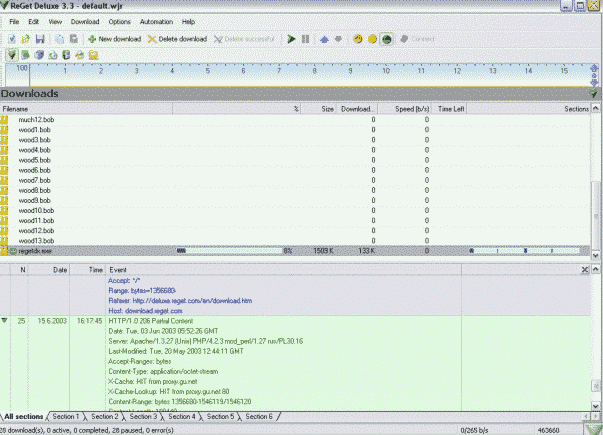603x435 pixels.
Task: Click the solid yellow circle icon
Action: click(372, 39)
